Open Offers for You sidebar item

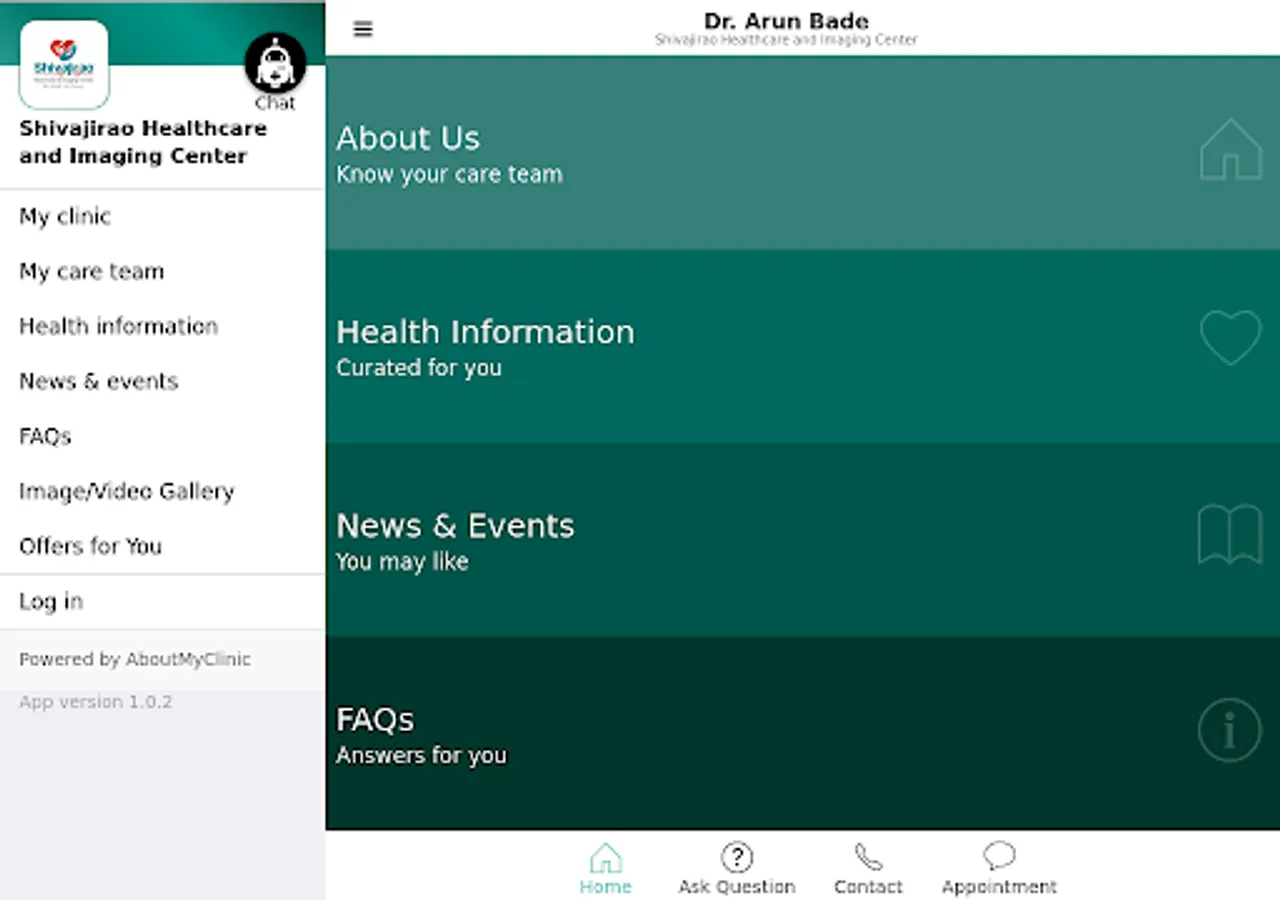point(162,546)
